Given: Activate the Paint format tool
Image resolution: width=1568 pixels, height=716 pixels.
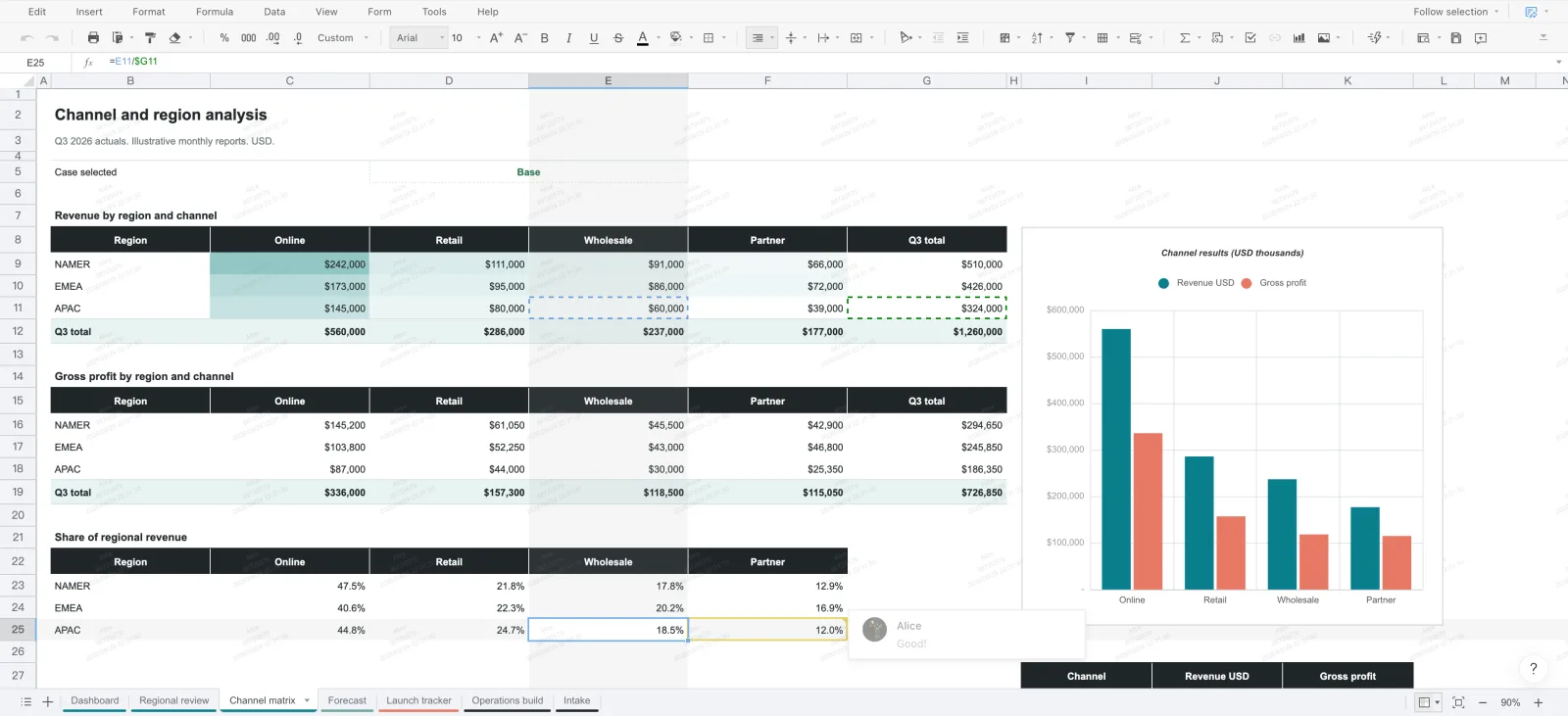Looking at the screenshot, I should [x=150, y=38].
